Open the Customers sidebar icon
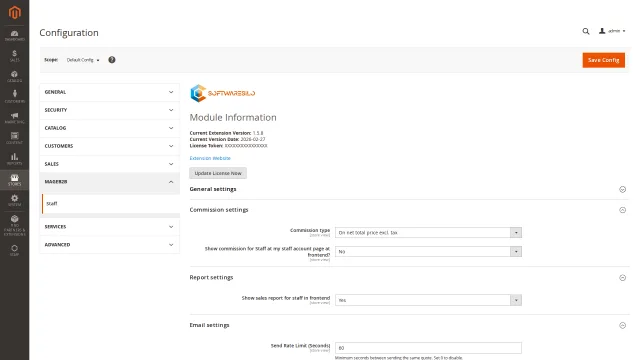Image resolution: width=640 pixels, height=360 pixels. click(14, 97)
